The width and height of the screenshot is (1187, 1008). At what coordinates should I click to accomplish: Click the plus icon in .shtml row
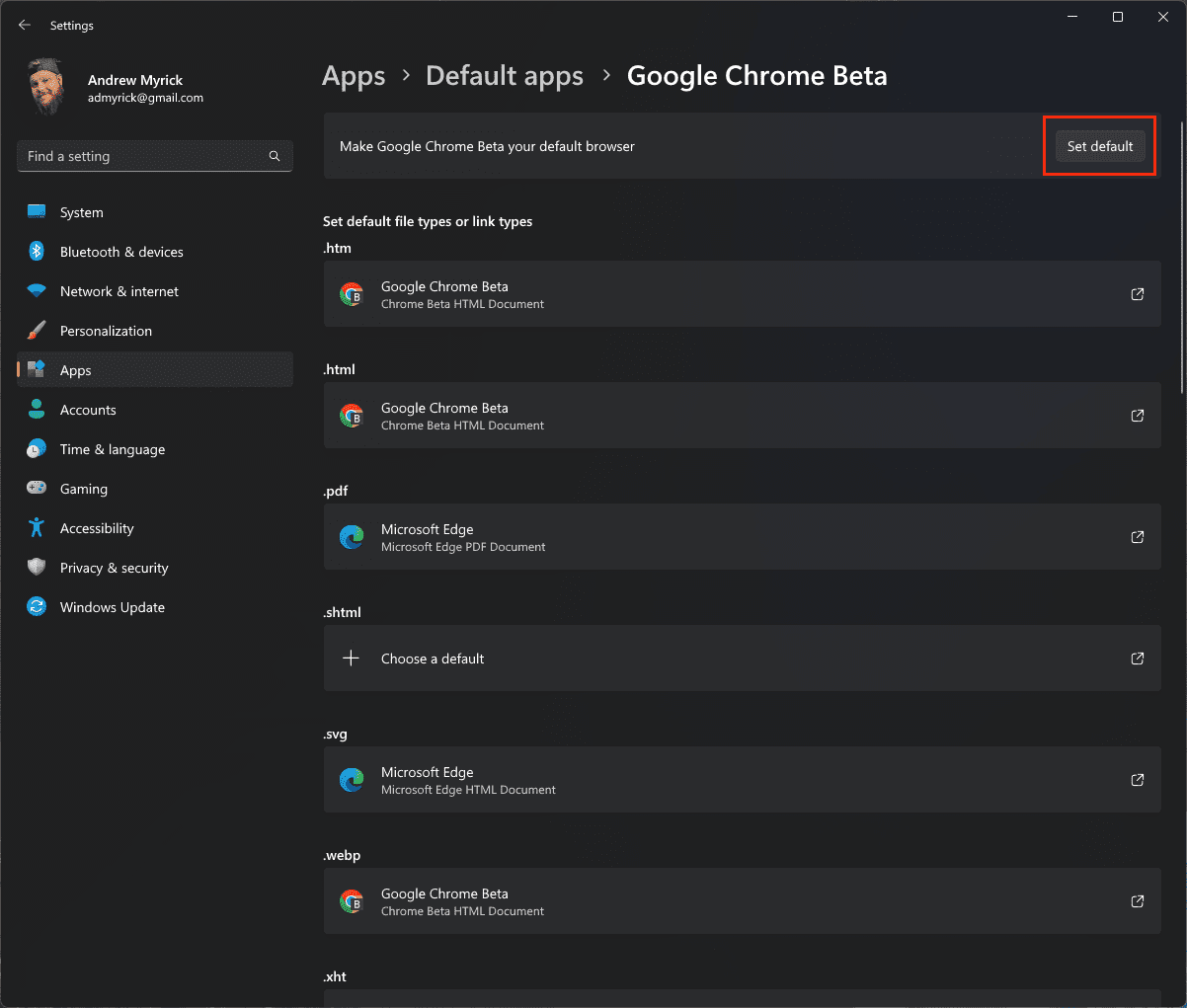click(x=351, y=659)
